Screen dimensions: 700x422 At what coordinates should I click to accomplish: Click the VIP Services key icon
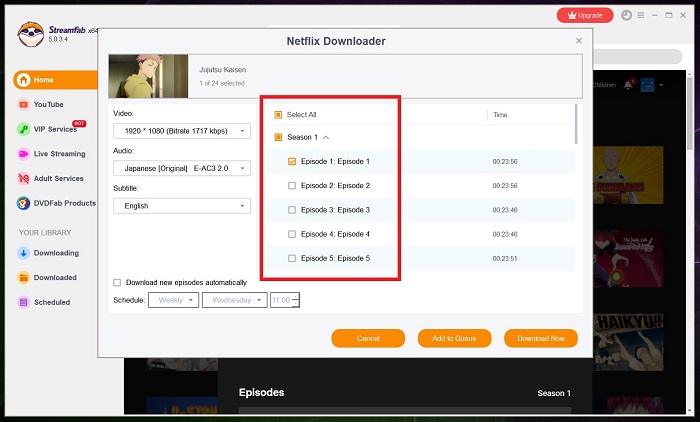click(x=23, y=129)
